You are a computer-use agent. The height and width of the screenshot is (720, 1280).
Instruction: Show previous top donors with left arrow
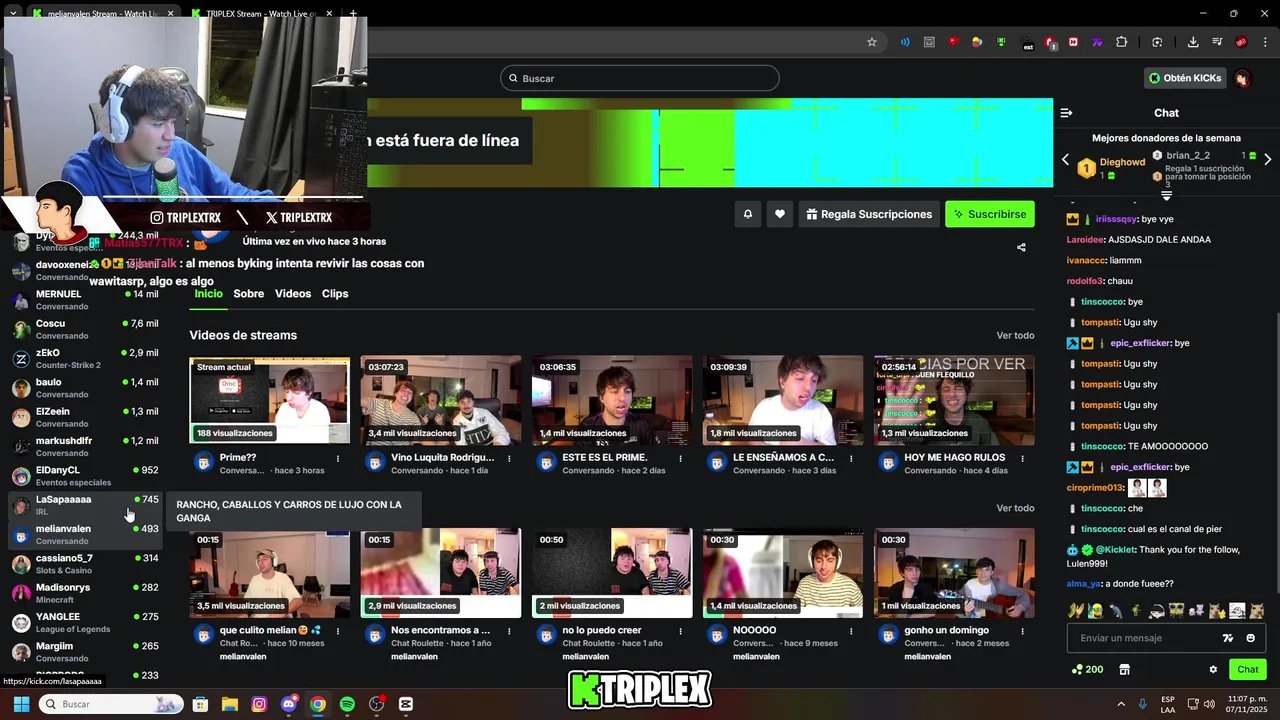1064,160
